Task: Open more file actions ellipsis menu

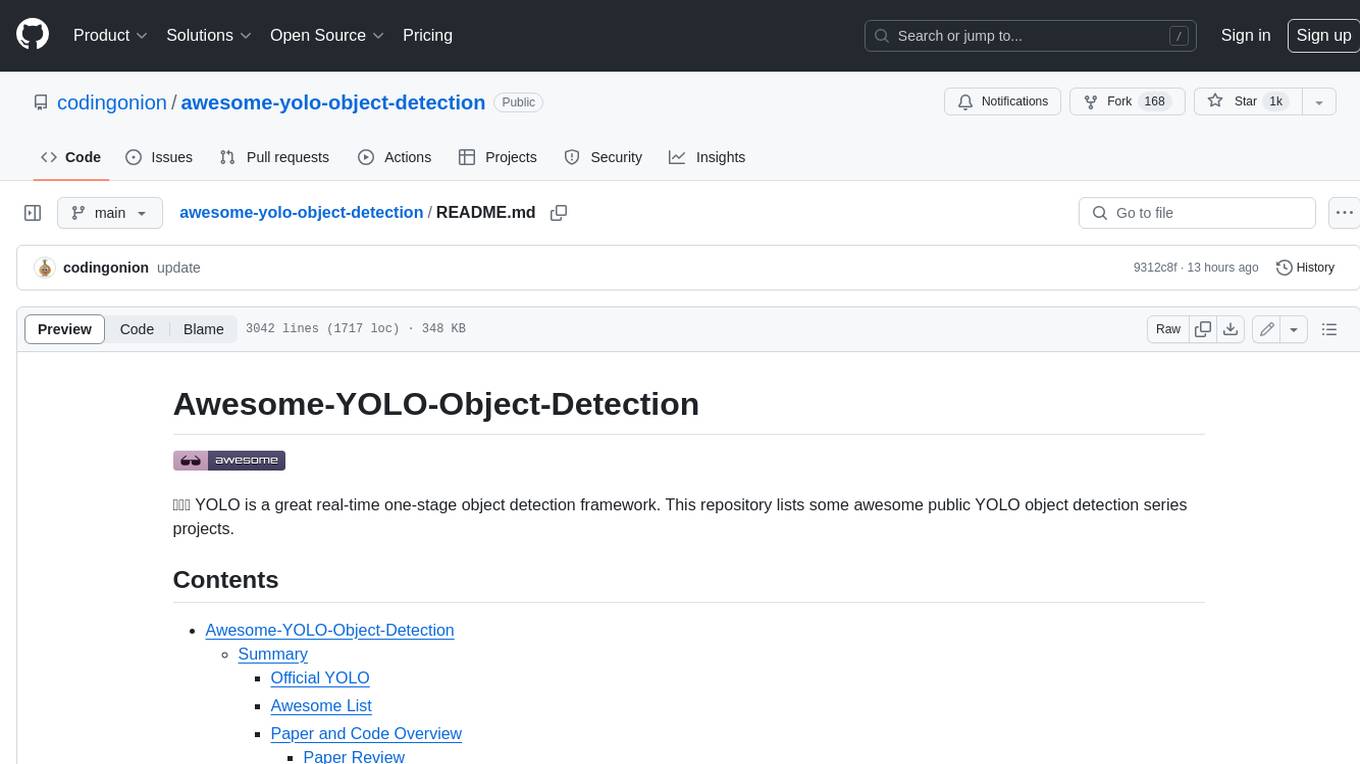Action: (x=1344, y=213)
